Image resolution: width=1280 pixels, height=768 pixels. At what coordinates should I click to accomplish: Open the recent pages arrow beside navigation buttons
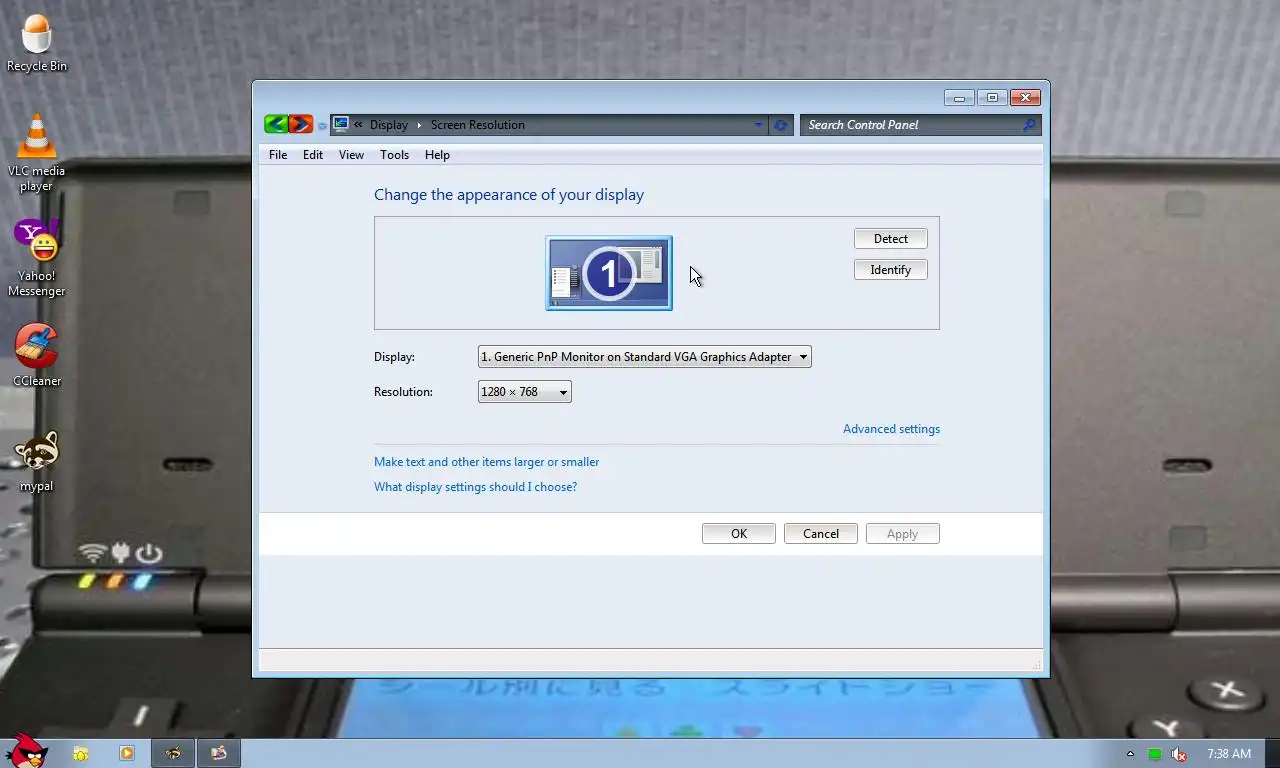point(322,126)
